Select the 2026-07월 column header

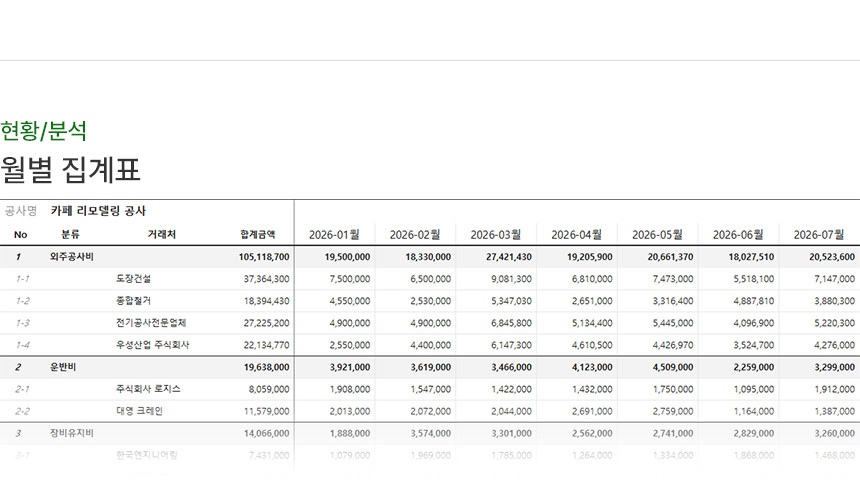pos(818,235)
